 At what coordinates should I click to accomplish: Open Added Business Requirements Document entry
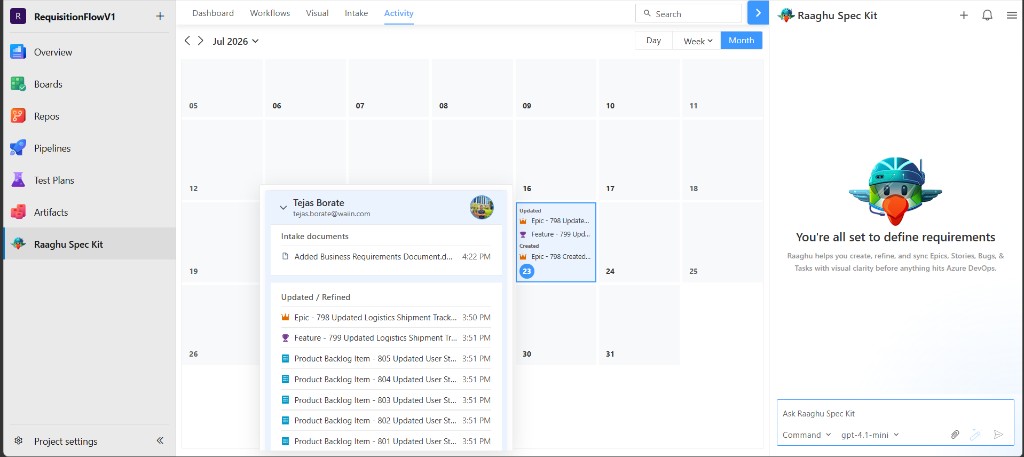386,257
